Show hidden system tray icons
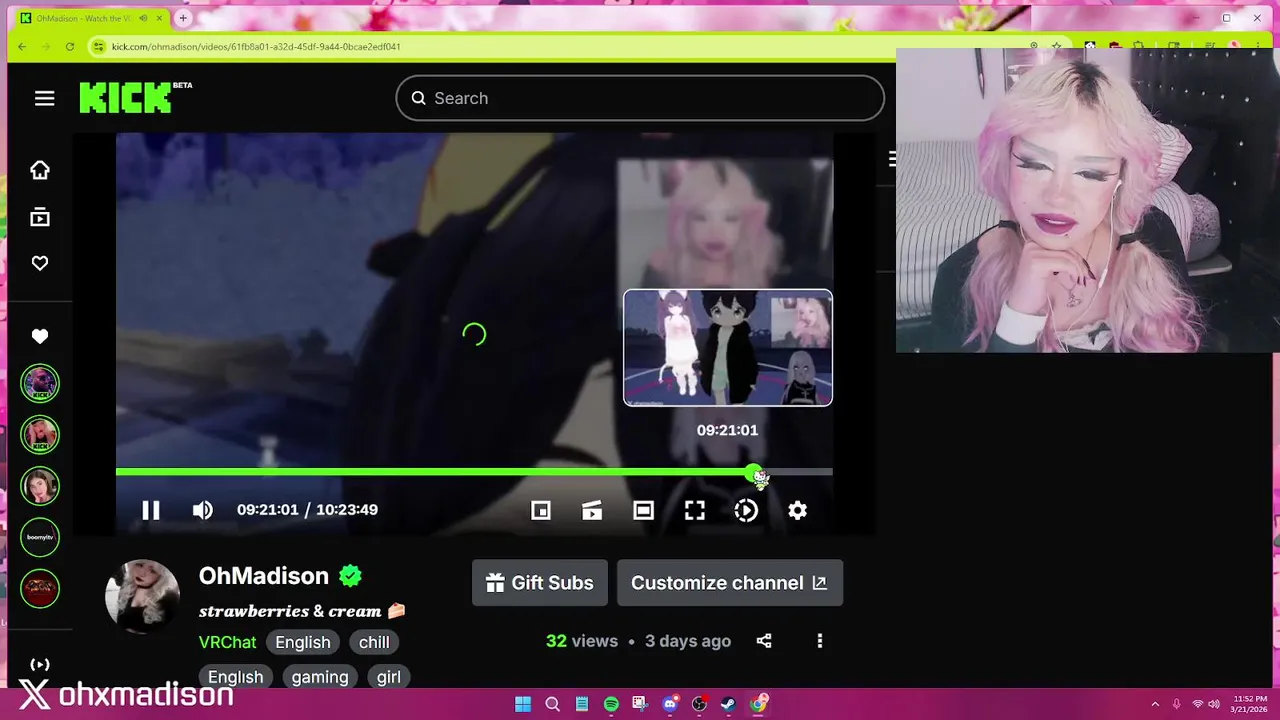This screenshot has width=1280, height=720. 1155,704
